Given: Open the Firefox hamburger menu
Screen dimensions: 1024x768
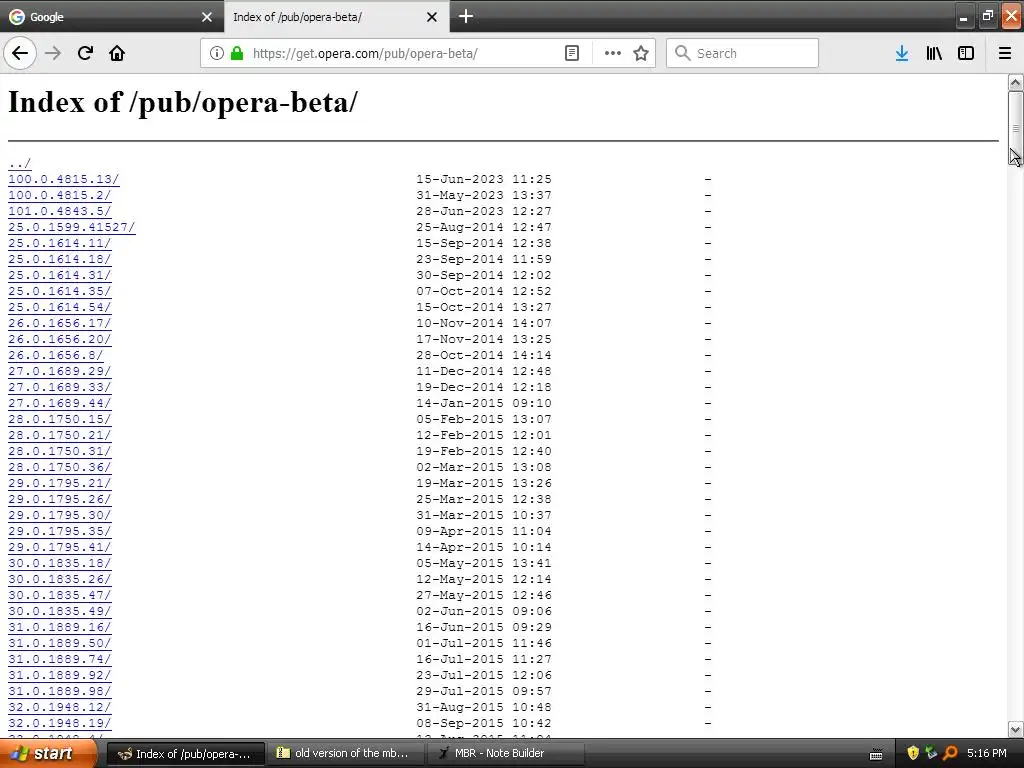Looking at the screenshot, I should (x=1005, y=53).
